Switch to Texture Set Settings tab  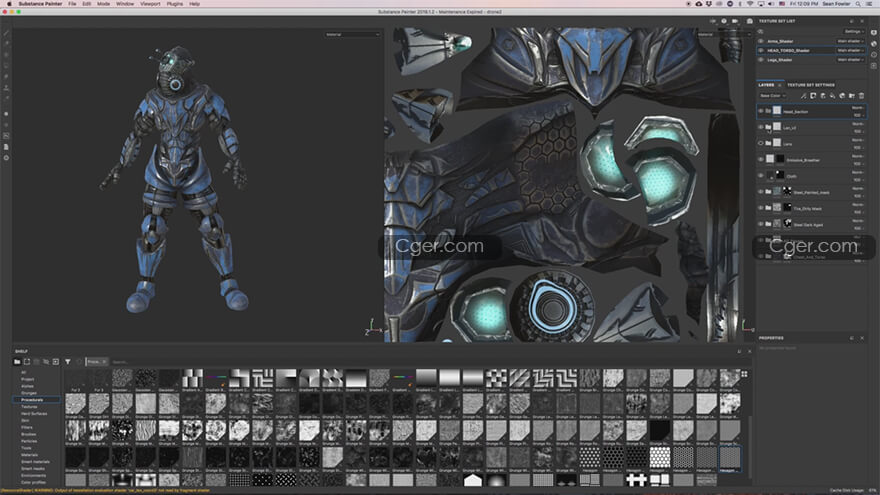click(x=810, y=85)
